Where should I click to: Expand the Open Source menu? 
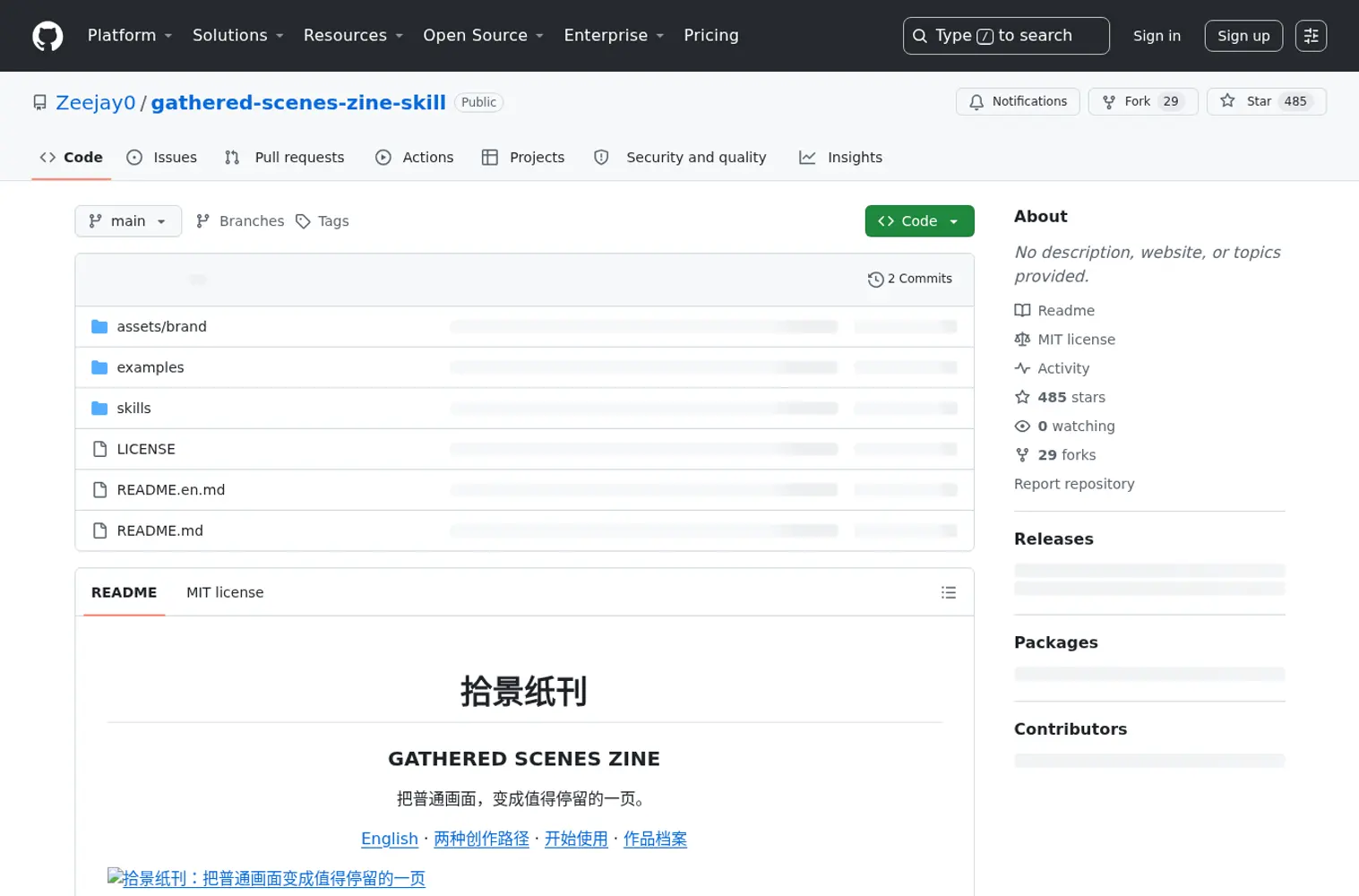pos(483,36)
